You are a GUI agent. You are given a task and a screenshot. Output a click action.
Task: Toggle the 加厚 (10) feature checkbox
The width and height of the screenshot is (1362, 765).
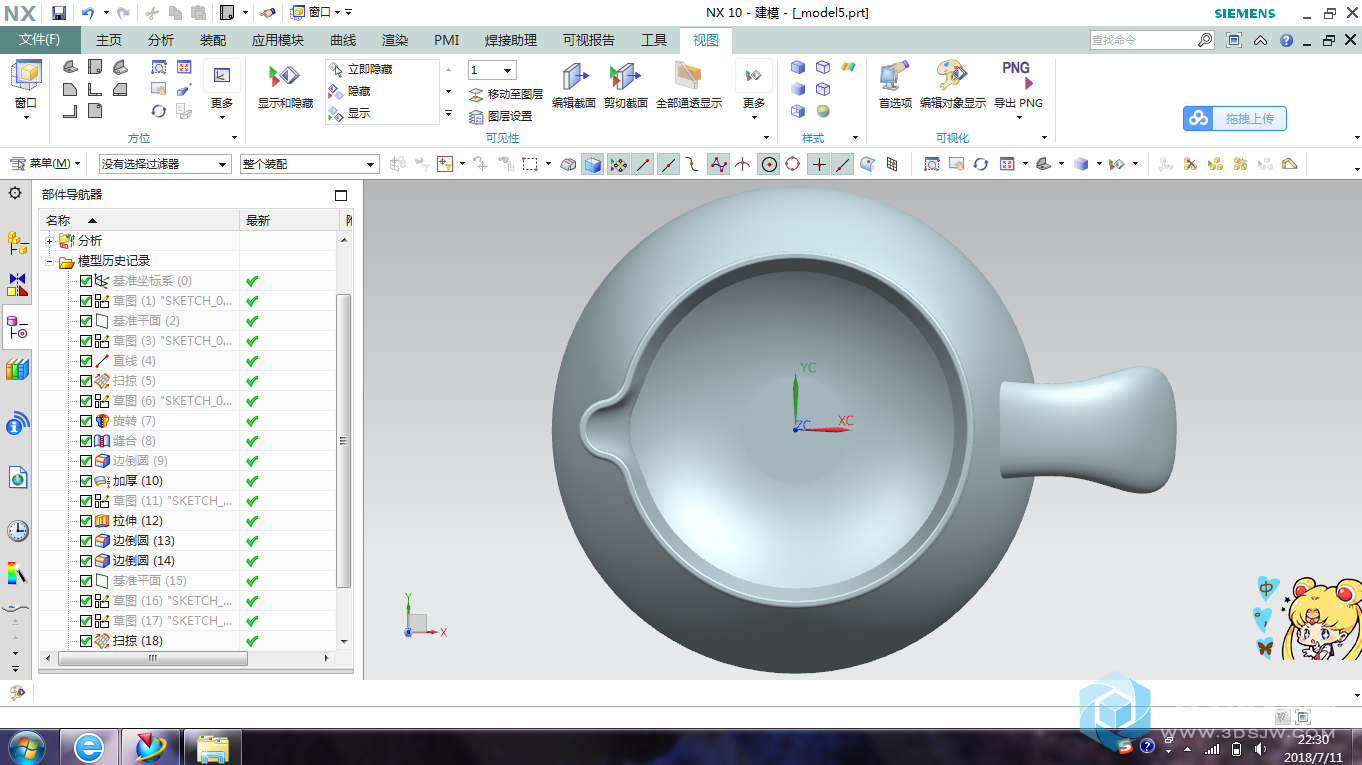[86, 481]
